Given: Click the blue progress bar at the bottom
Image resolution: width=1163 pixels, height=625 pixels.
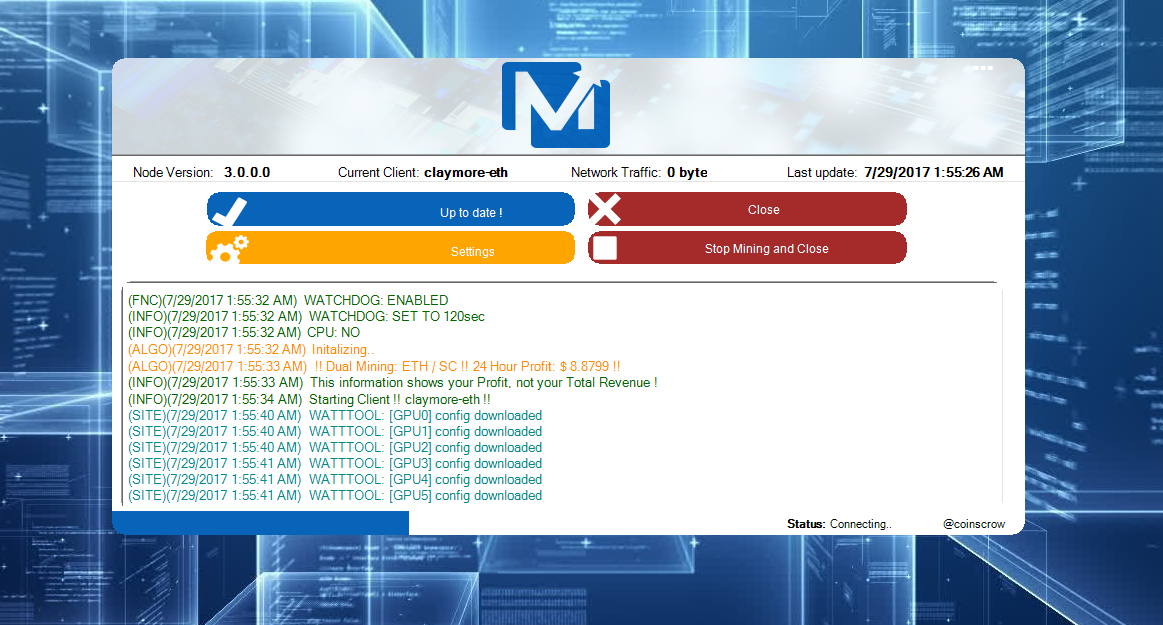Looking at the screenshot, I should coord(260,523).
